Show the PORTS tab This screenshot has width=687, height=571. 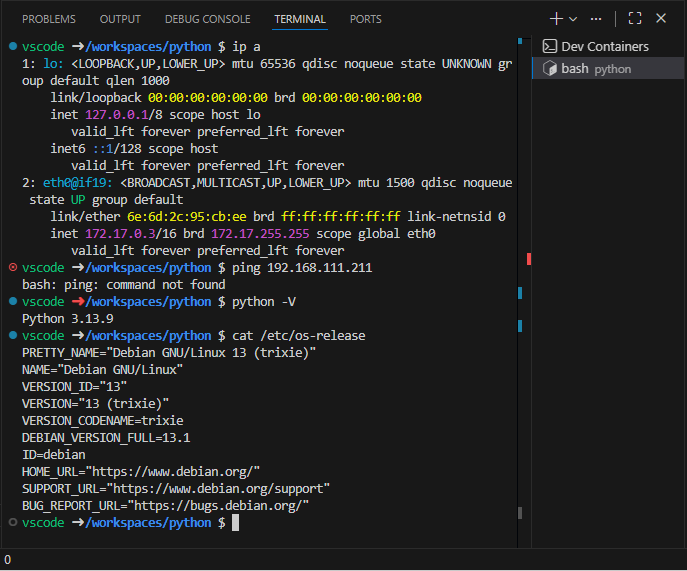[x=365, y=19]
